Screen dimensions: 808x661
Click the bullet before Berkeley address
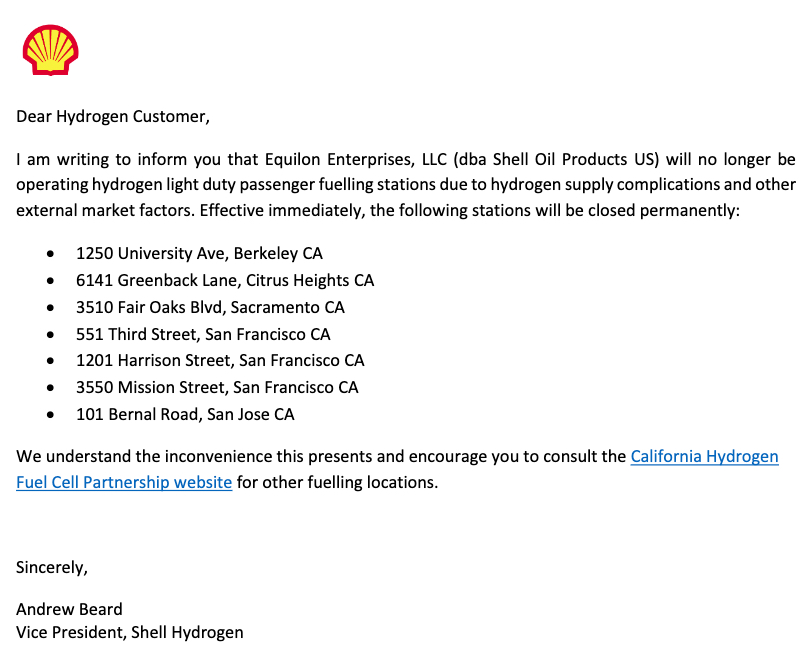(50, 253)
